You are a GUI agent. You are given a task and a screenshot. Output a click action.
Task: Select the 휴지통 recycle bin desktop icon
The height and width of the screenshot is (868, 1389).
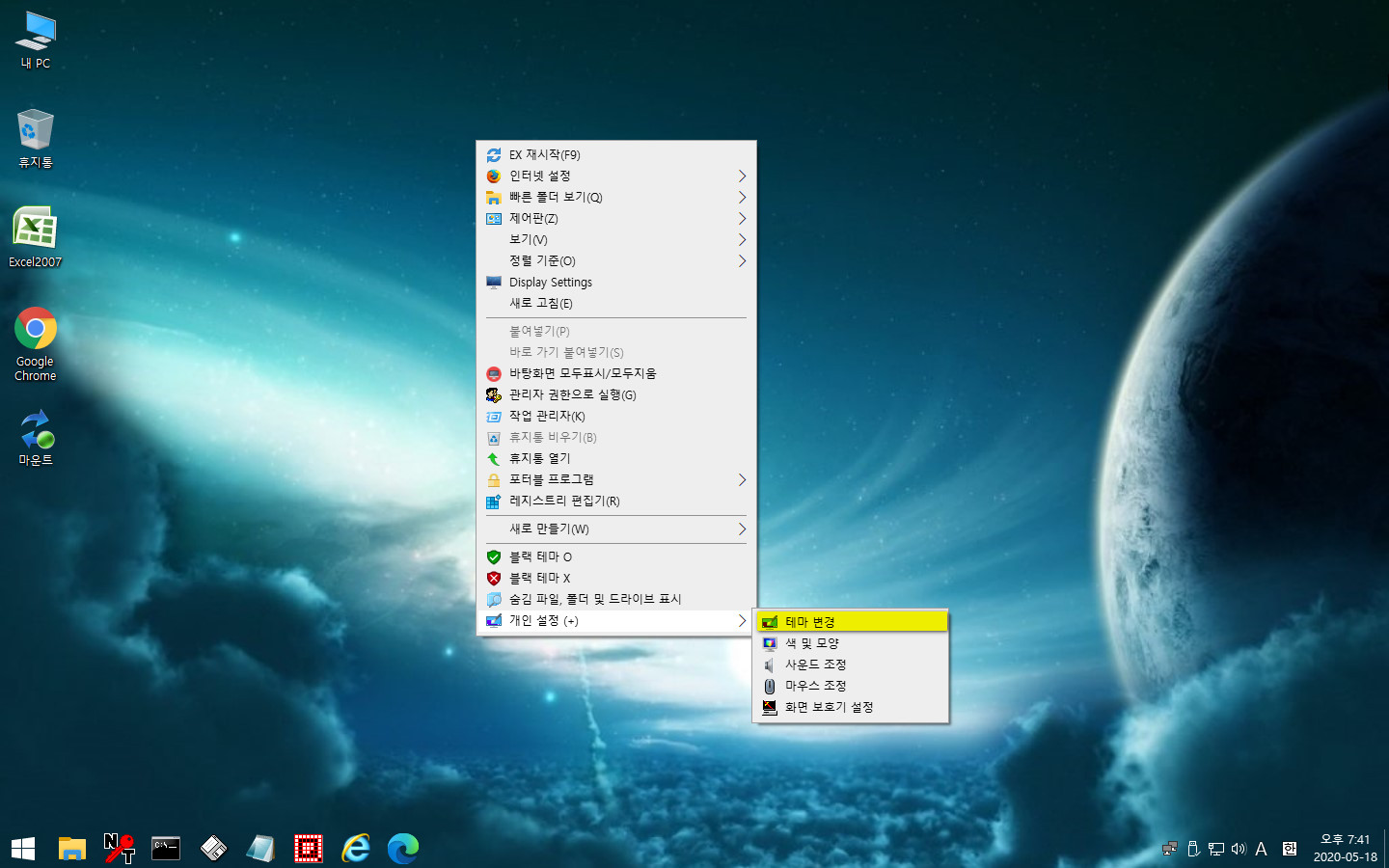point(36,139)
